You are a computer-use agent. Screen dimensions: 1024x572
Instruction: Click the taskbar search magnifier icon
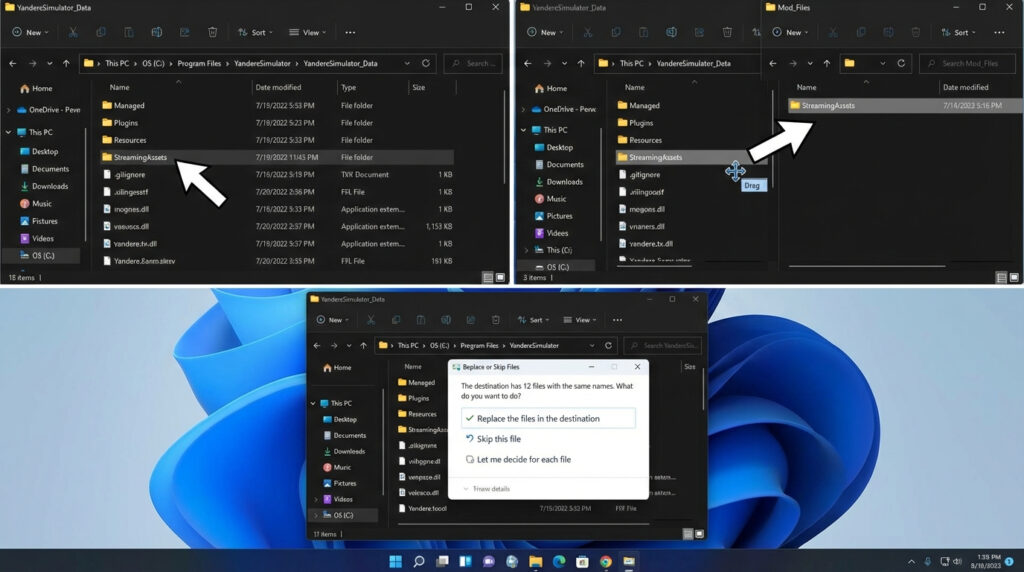(x=419, y=561)
